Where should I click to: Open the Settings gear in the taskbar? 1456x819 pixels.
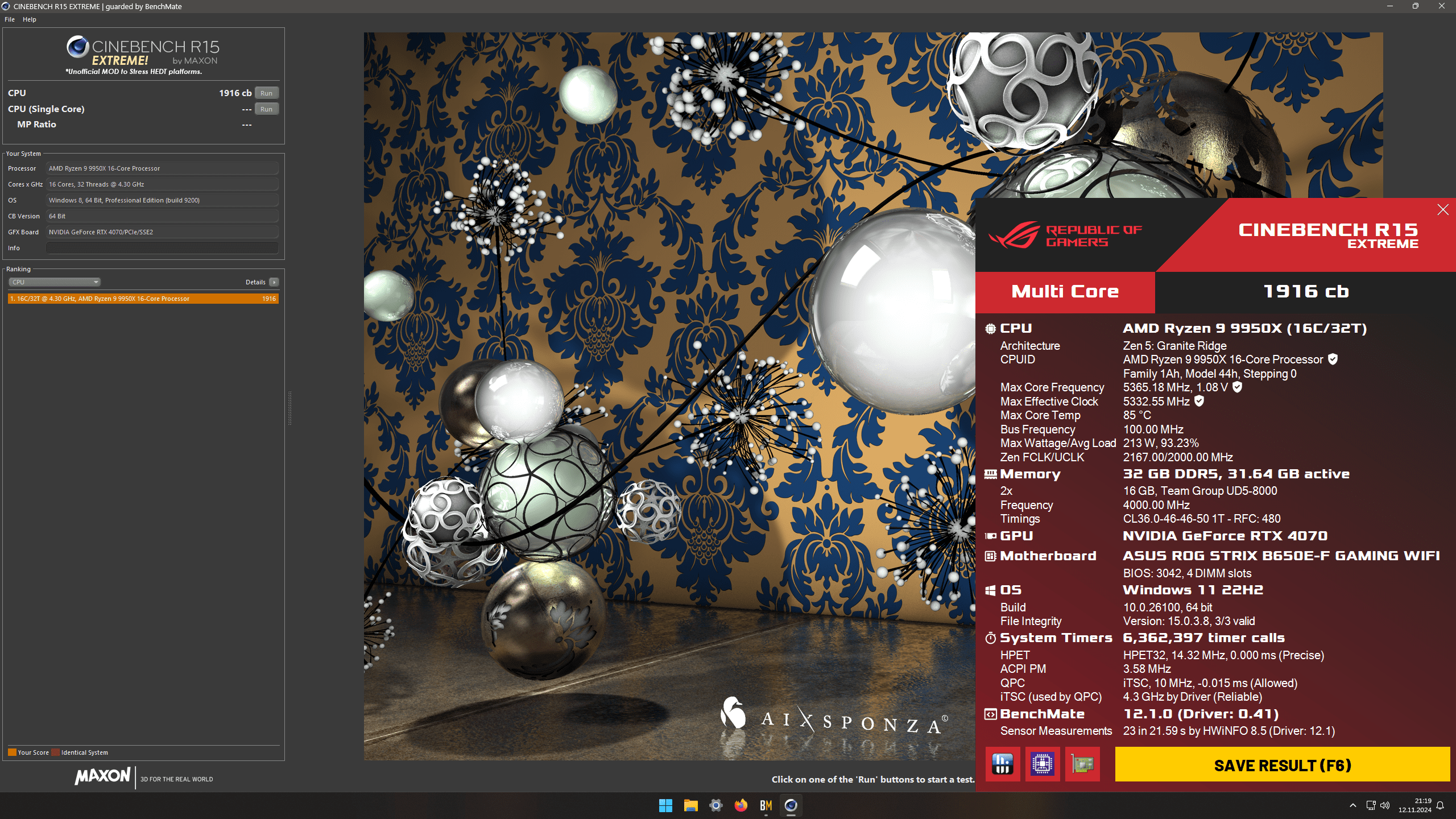coord(715,805)
